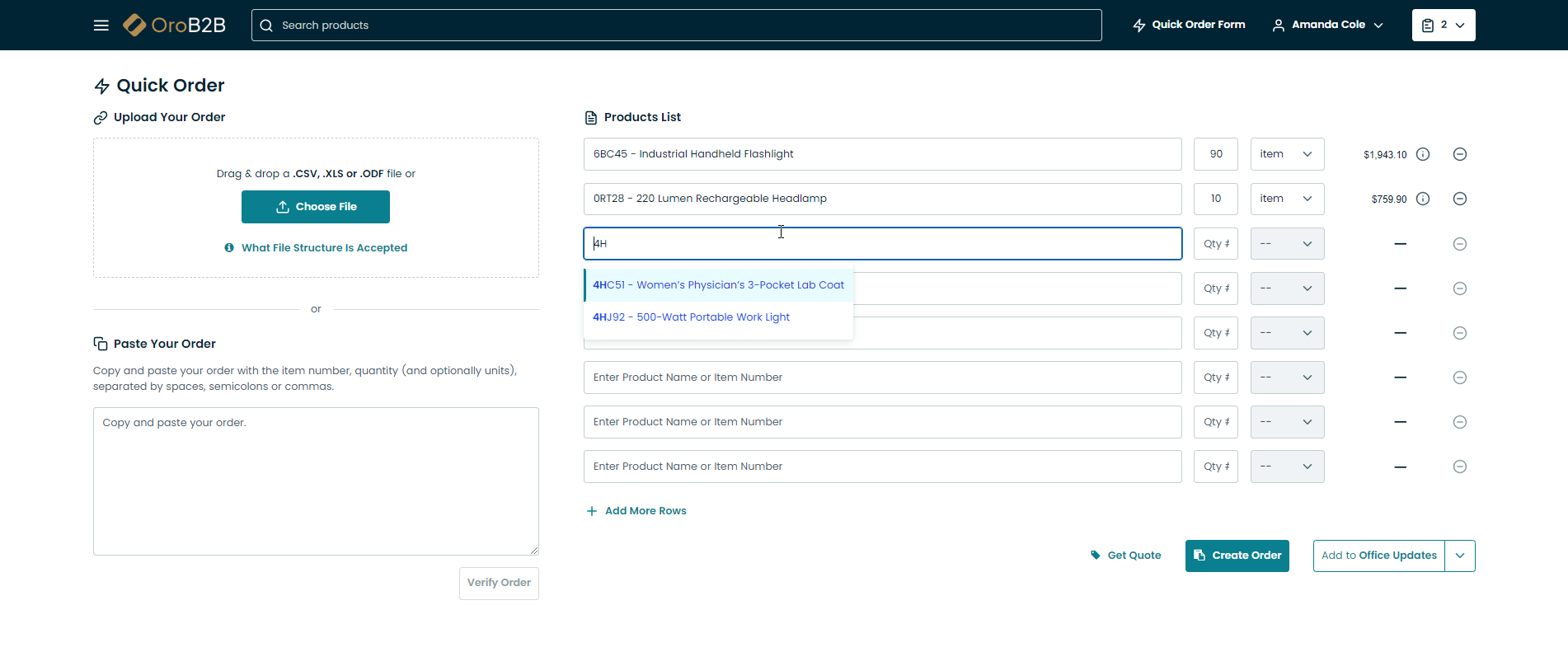Open the Amanda Cole account menu

[1327, 26]
